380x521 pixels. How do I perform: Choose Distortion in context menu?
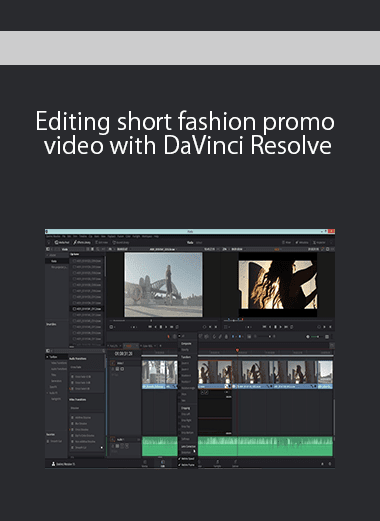[187, 452]
